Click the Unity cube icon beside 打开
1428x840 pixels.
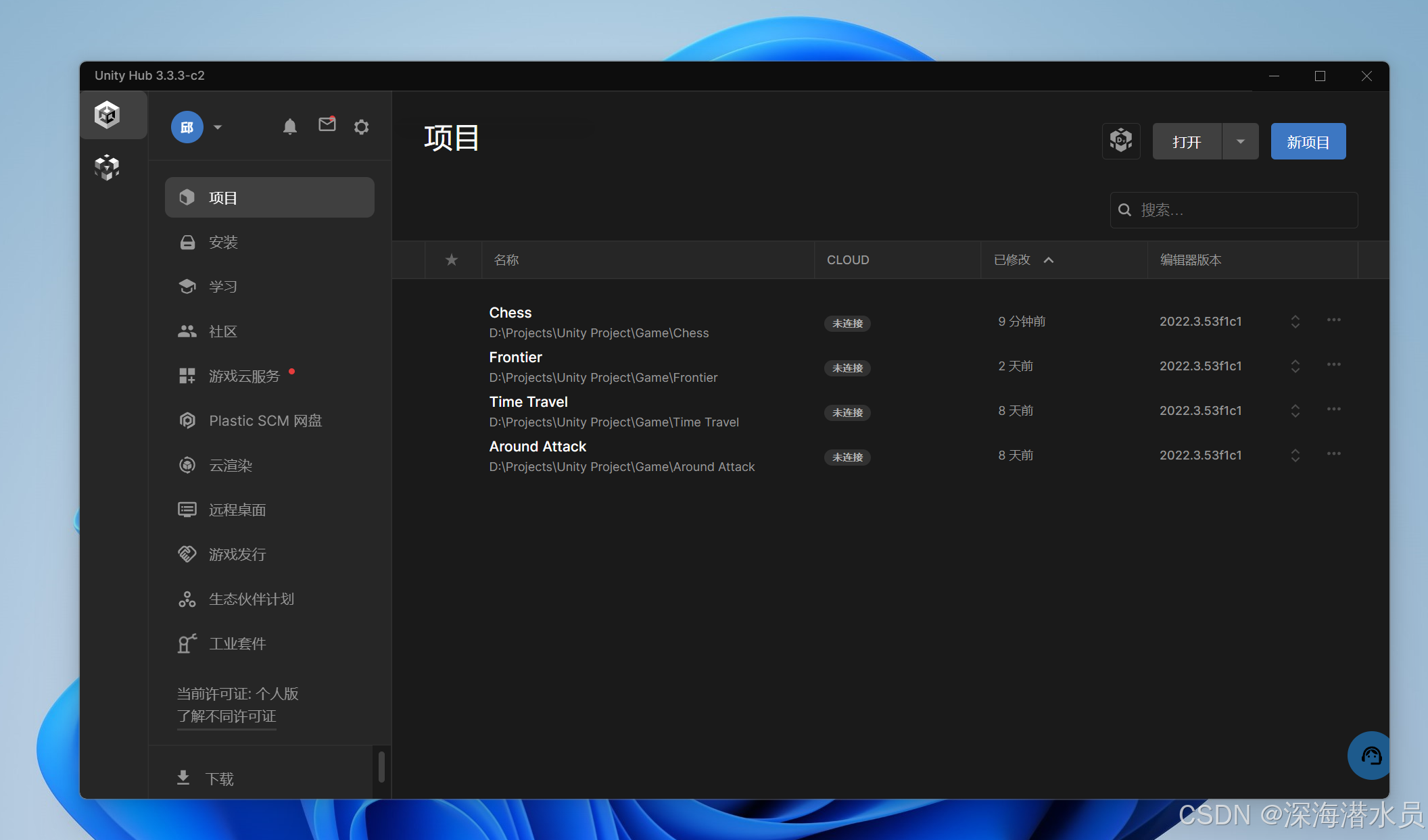[x=1120, y=141]
